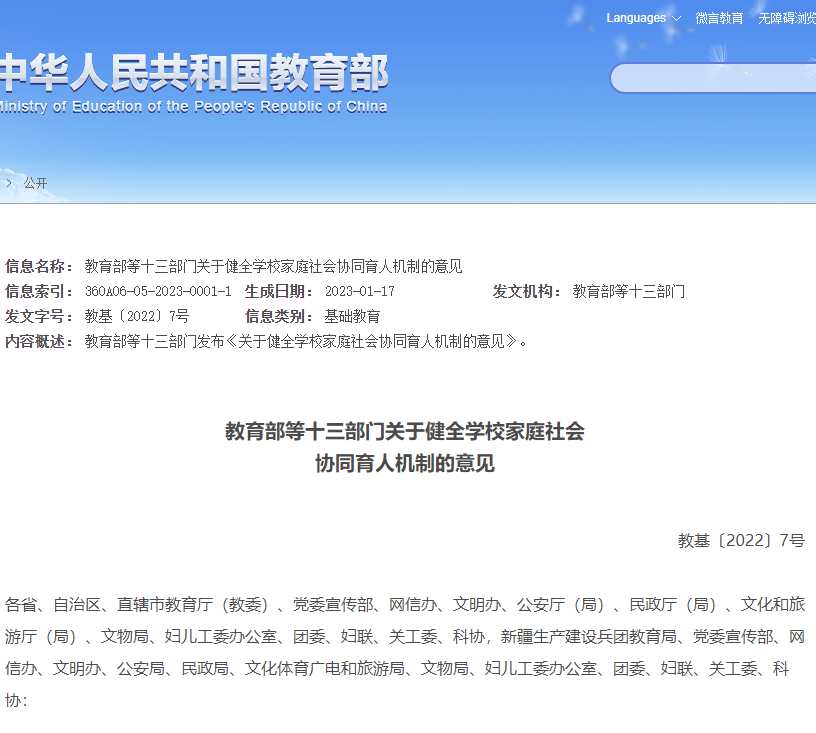The image size is (816, 733).
Task: Click the 信息名称 document name value
Action: [x=273, y=266]
